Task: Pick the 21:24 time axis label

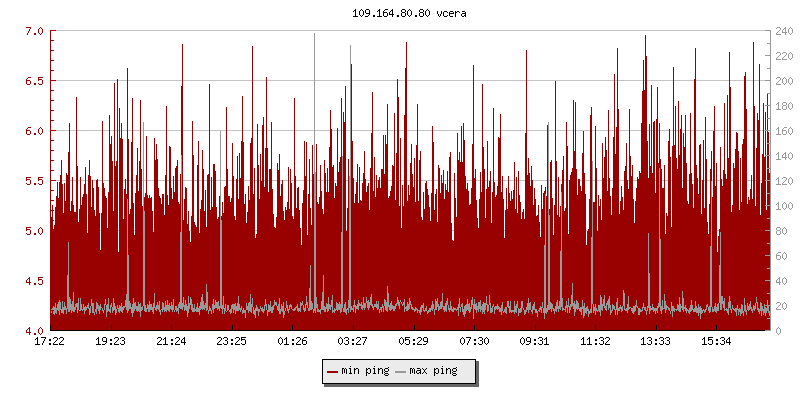Action: click(x=171, y=342)
